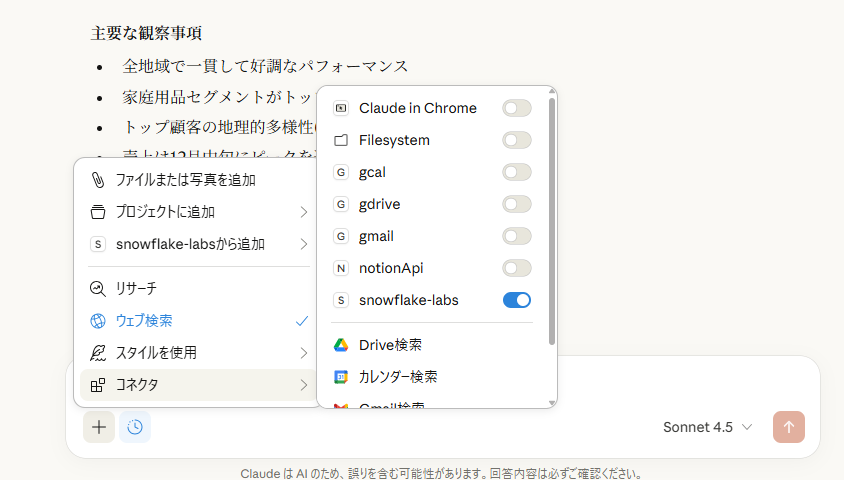
Task: Expand the snowflake-labsから追加 submenu chevron
Action: 304,244
